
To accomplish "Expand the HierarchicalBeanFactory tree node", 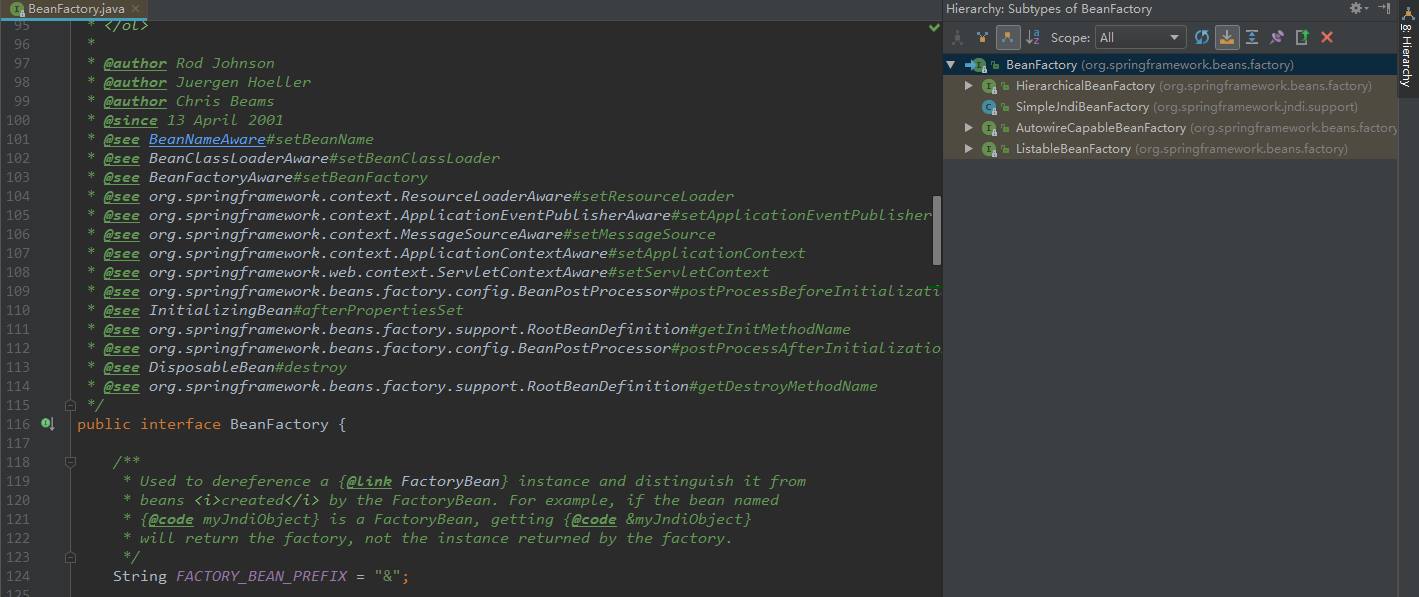I will tap(968, 86).
